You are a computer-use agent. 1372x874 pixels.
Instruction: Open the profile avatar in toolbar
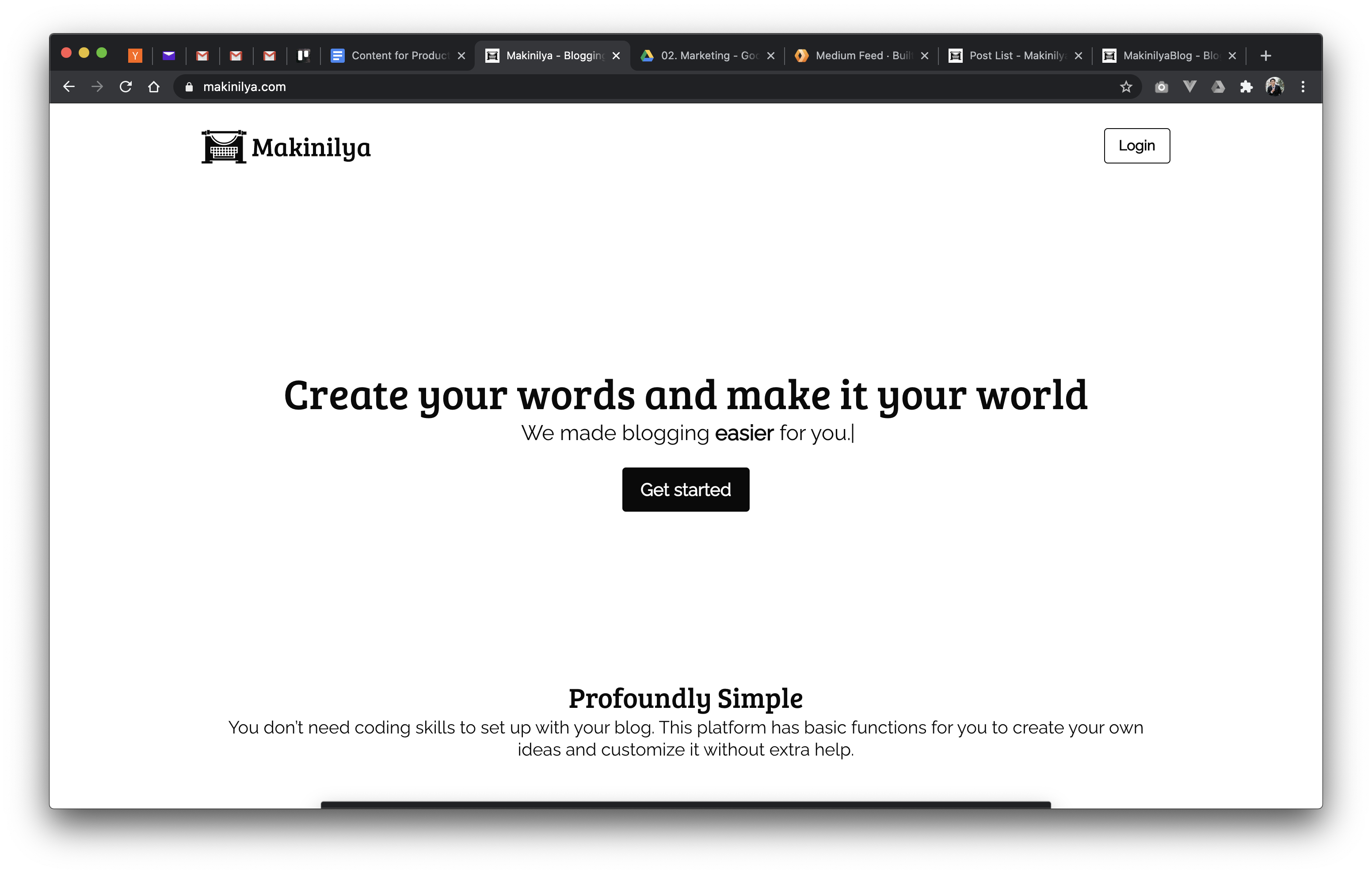click(x=1275, y=87)
